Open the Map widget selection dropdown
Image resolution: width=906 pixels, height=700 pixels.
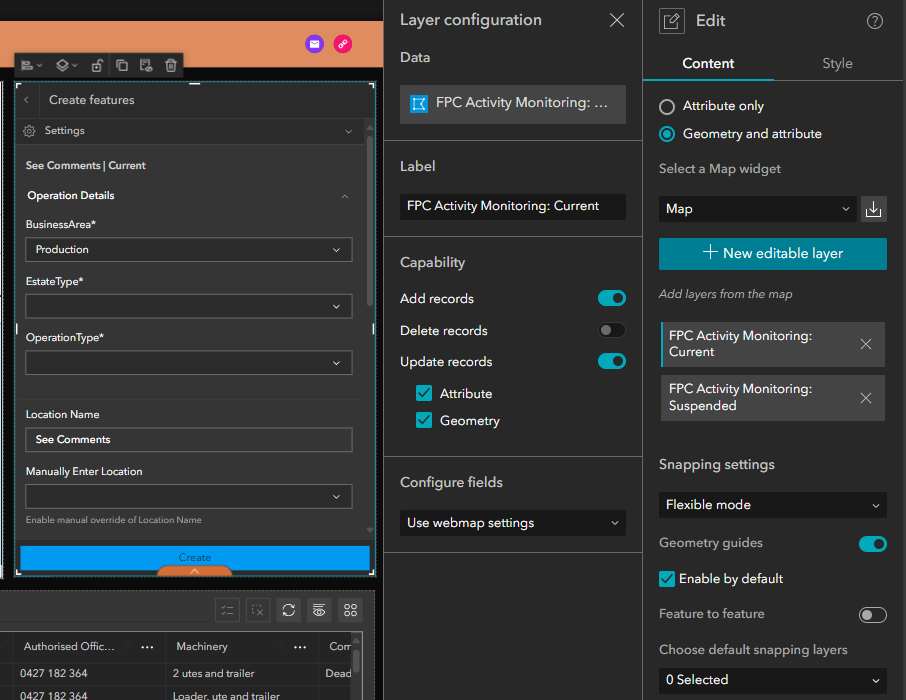point(758,209)
